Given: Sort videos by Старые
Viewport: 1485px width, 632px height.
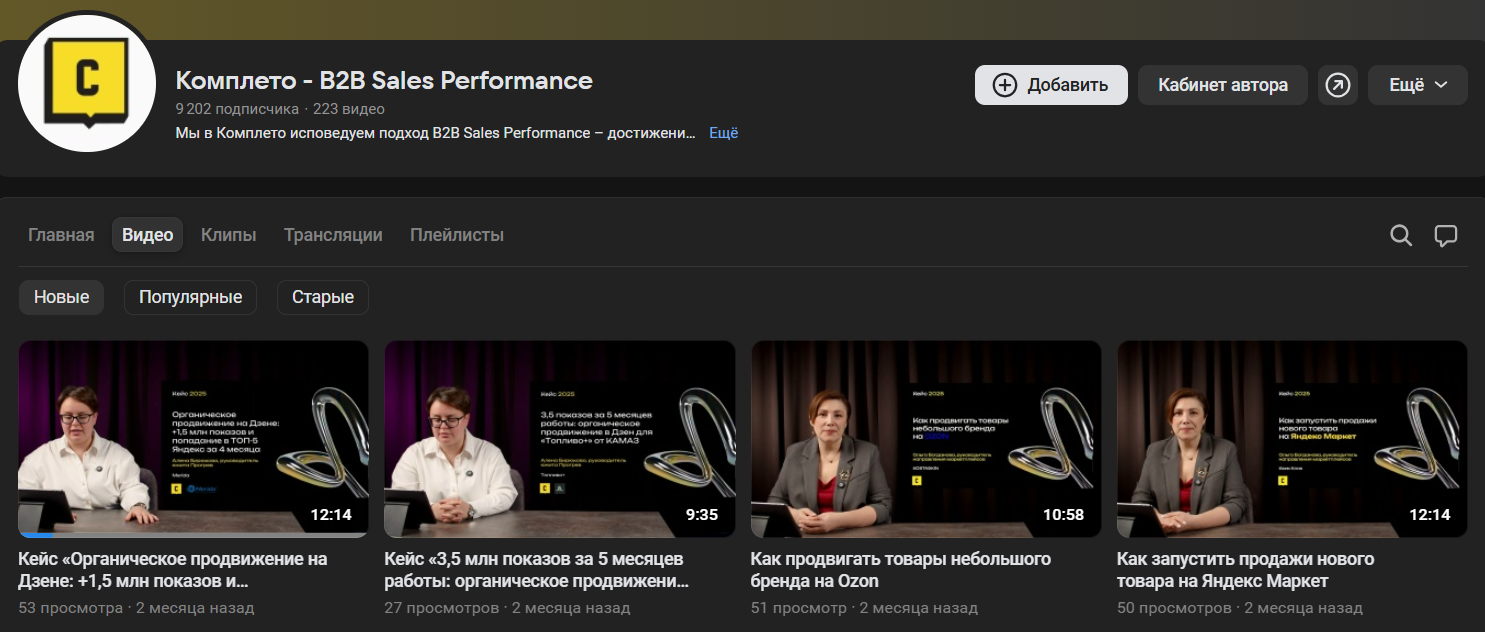Looking at the screenshot, I should click(322, 297).
